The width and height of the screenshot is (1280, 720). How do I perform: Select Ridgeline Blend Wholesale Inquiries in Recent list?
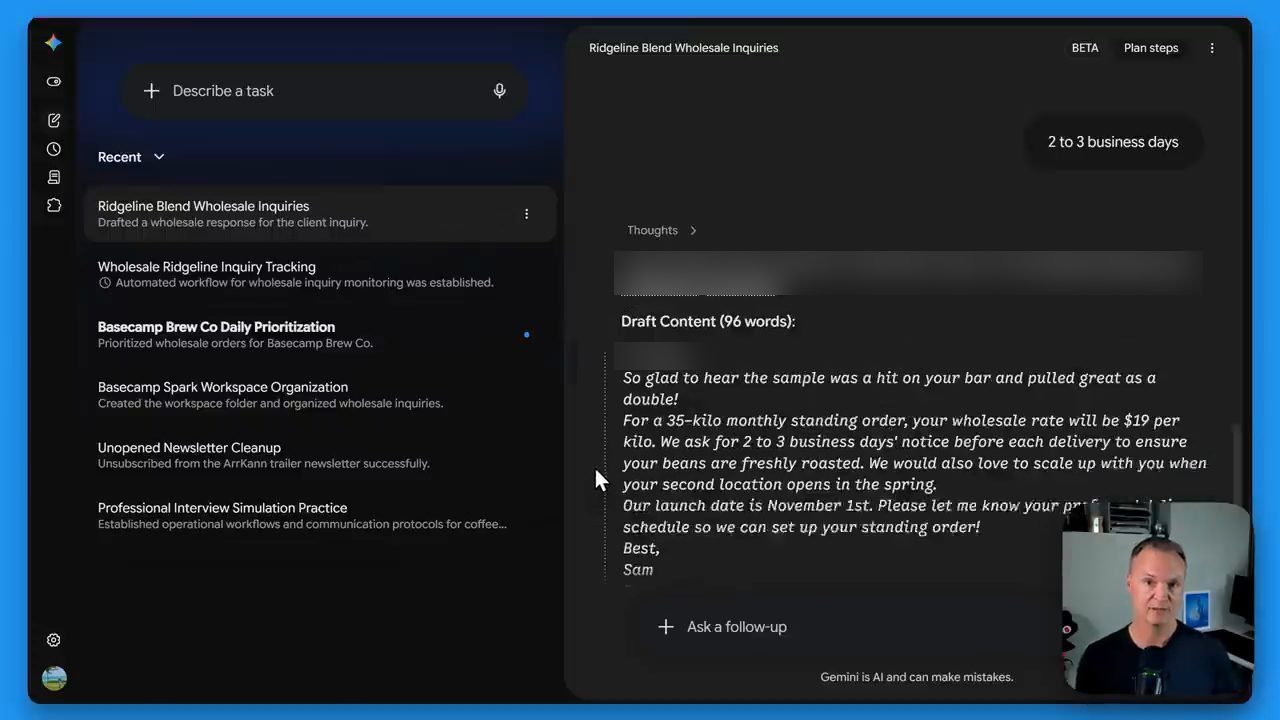(x=320, y=214)
